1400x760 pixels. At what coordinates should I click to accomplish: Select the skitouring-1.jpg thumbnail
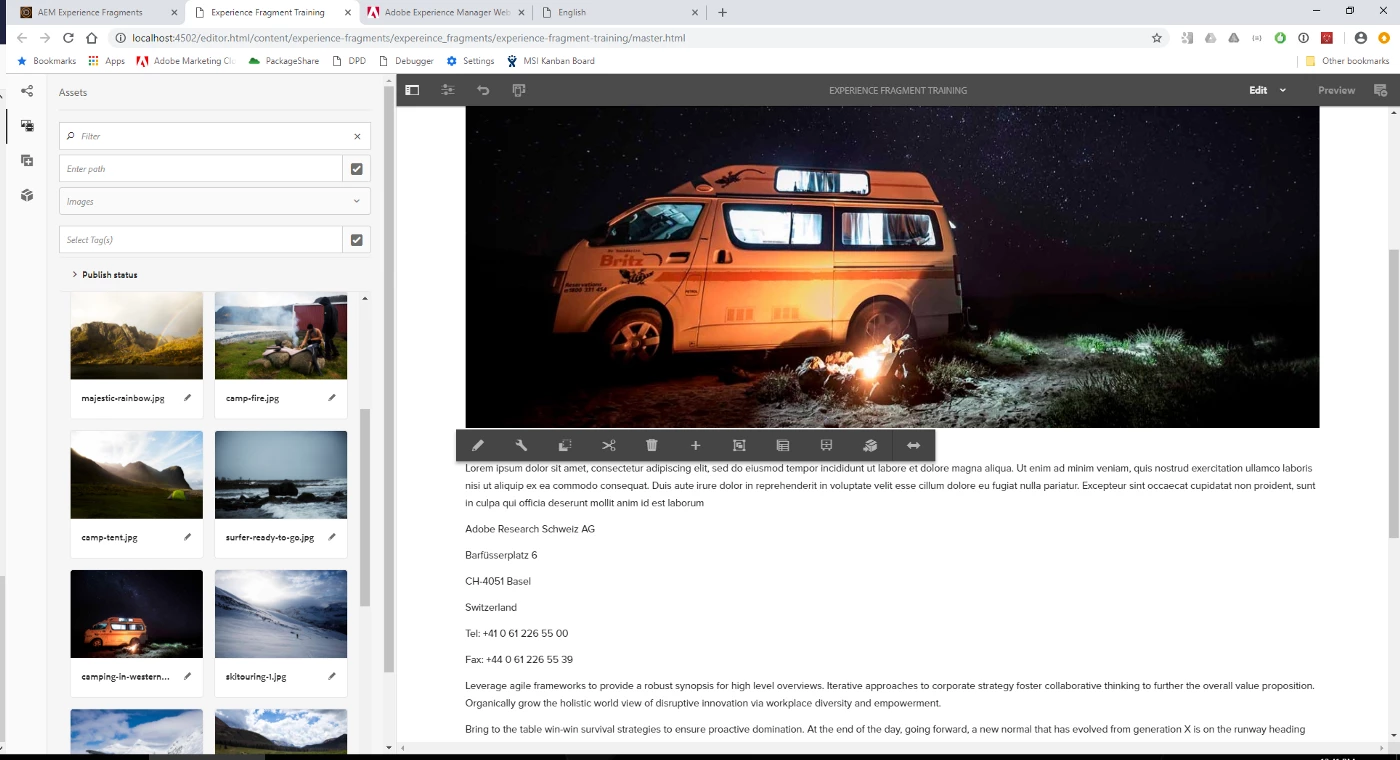point(281,614)
